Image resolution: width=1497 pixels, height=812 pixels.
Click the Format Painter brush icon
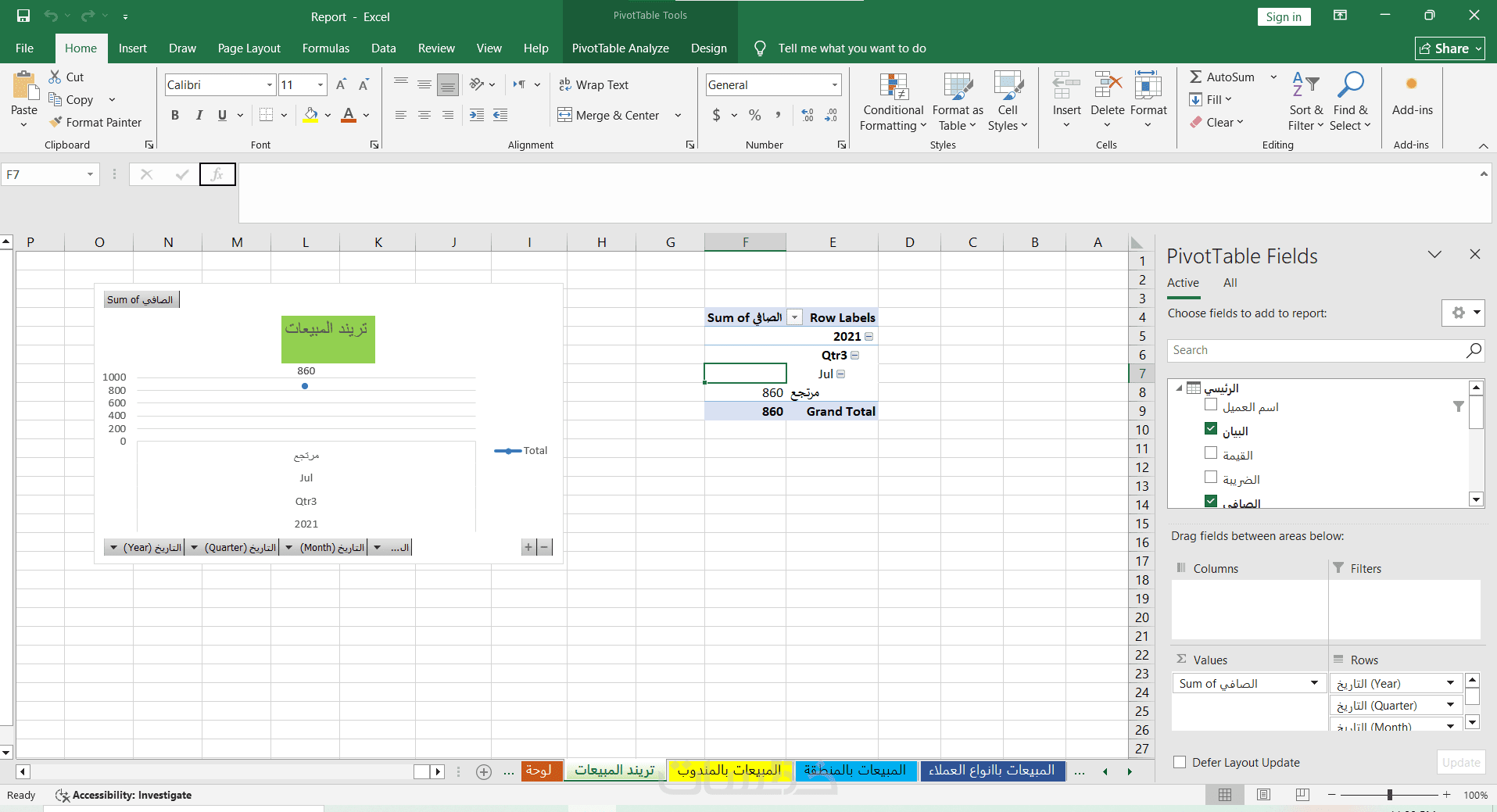click(56, 122)
